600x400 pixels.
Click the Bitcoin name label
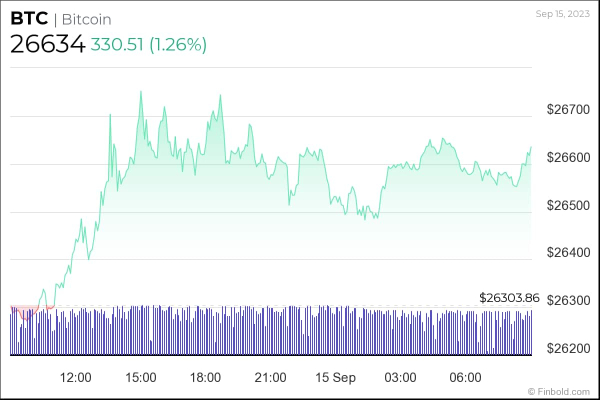(84, 19)
